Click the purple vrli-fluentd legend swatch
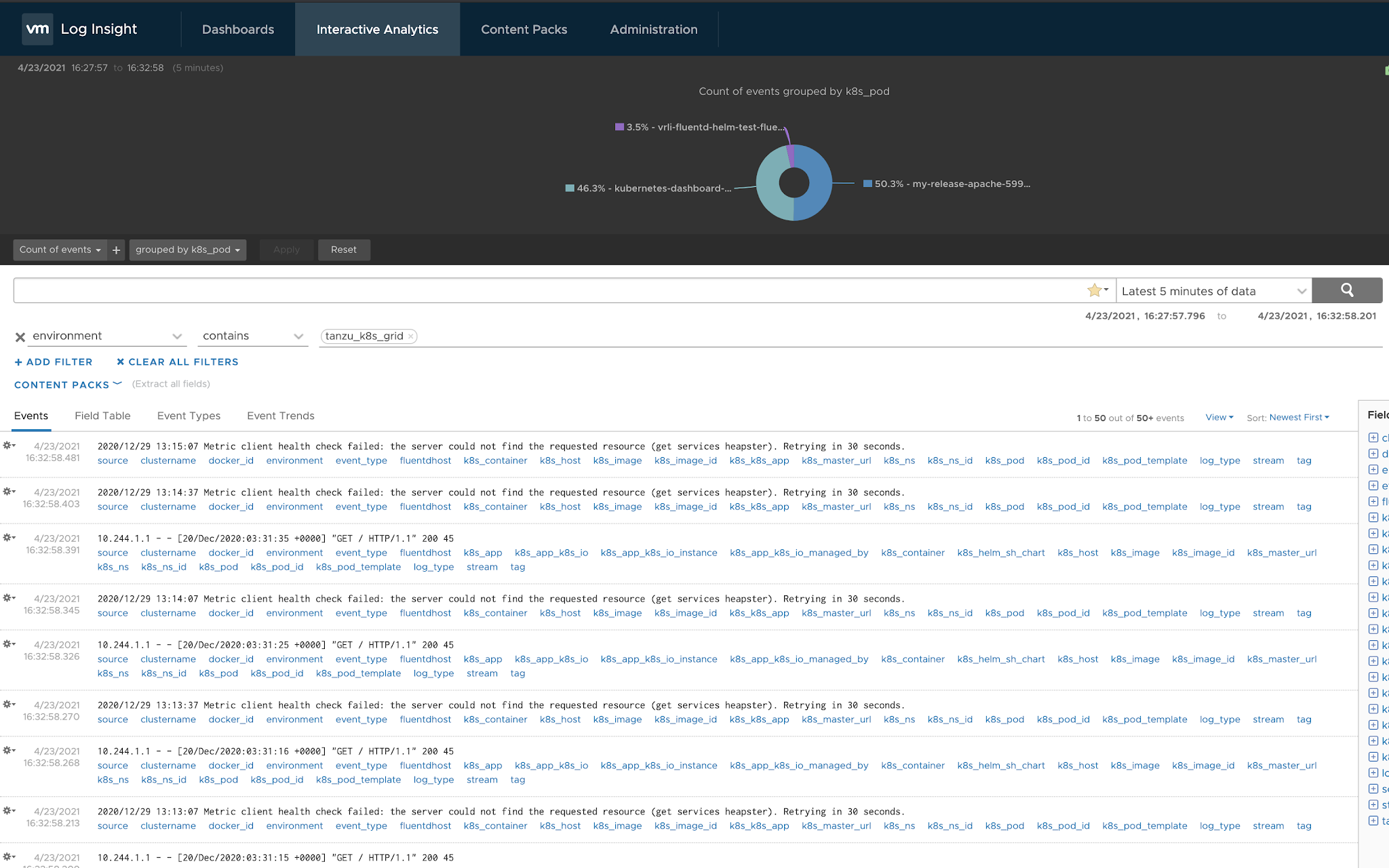Screen dimensions: 1389x868 [x=619, y=127]
